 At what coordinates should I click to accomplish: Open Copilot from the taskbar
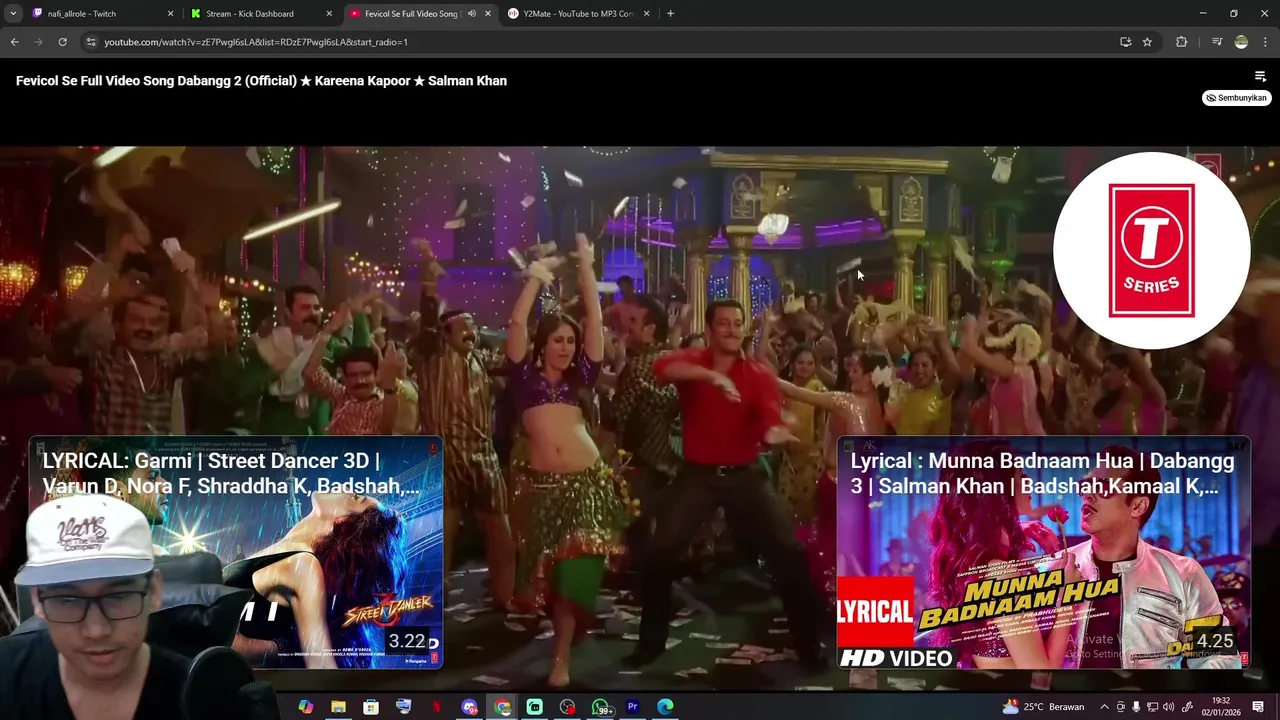(x=306, y=707)
